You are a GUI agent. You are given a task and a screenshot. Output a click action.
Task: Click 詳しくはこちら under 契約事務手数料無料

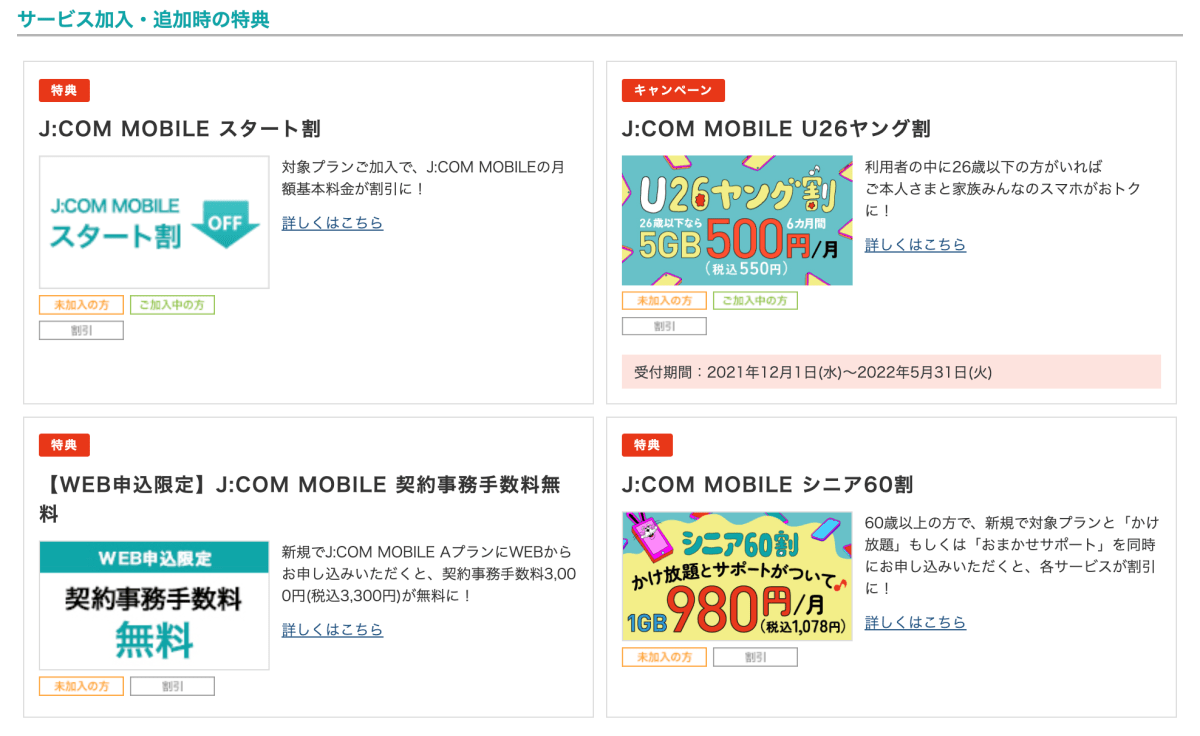tap(332, 630)
